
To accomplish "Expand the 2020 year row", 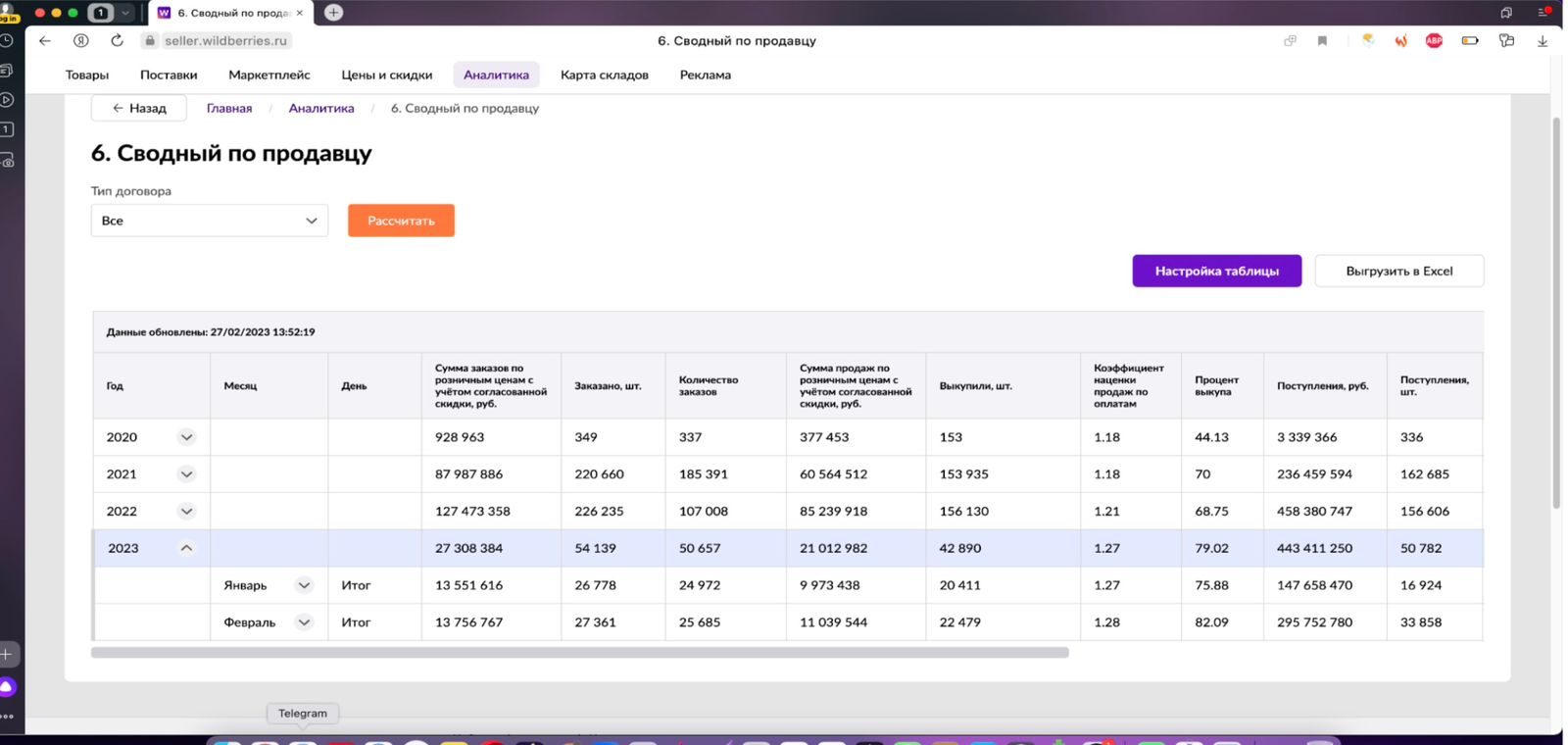I will [186, 437].
